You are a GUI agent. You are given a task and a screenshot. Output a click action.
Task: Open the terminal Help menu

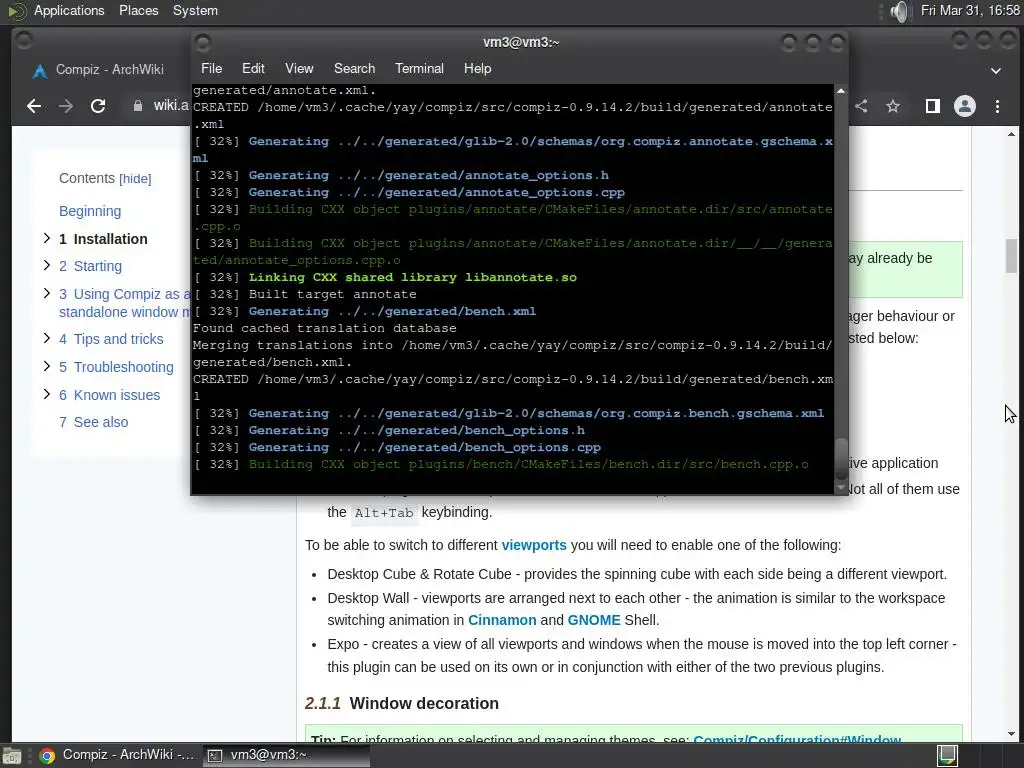click(477, 69)
